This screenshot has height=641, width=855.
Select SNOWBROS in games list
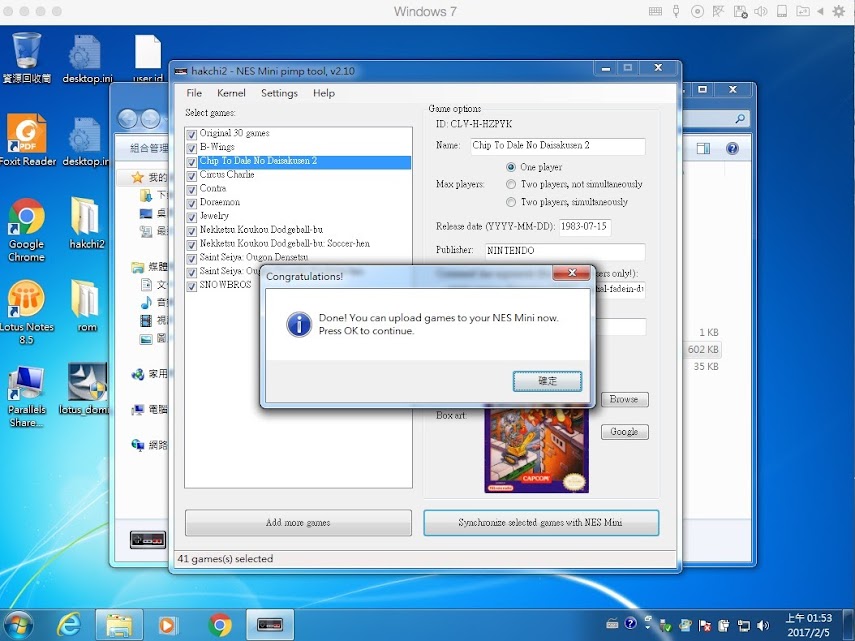(225, 285)
